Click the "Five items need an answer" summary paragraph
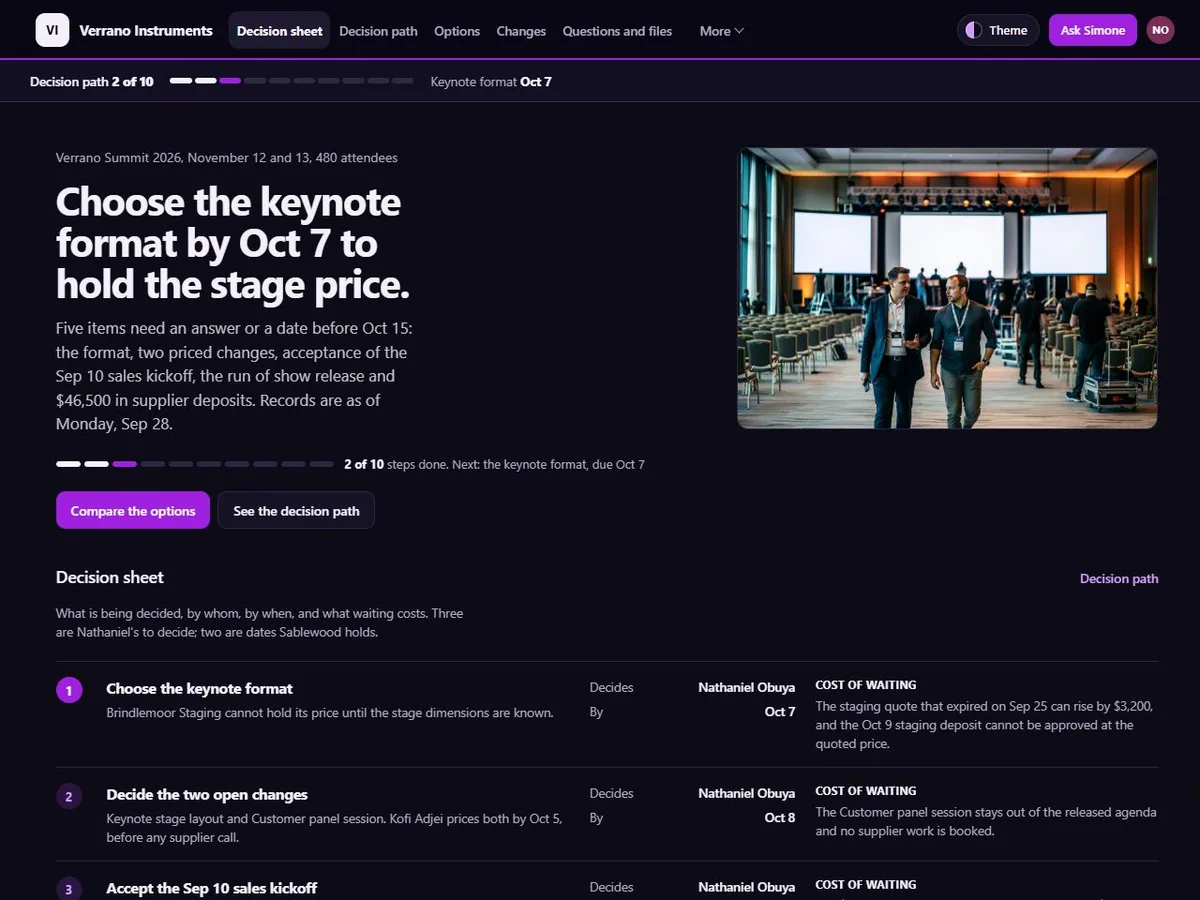The height and width of the screenshot is (900, 1200). [232, 376]
